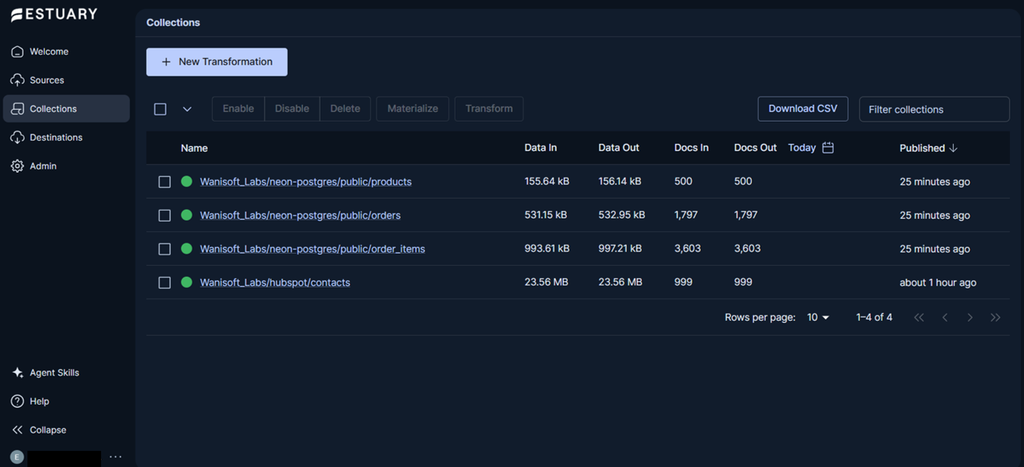Expand the selection options chevron dropdown

click(x=187, y=109)
